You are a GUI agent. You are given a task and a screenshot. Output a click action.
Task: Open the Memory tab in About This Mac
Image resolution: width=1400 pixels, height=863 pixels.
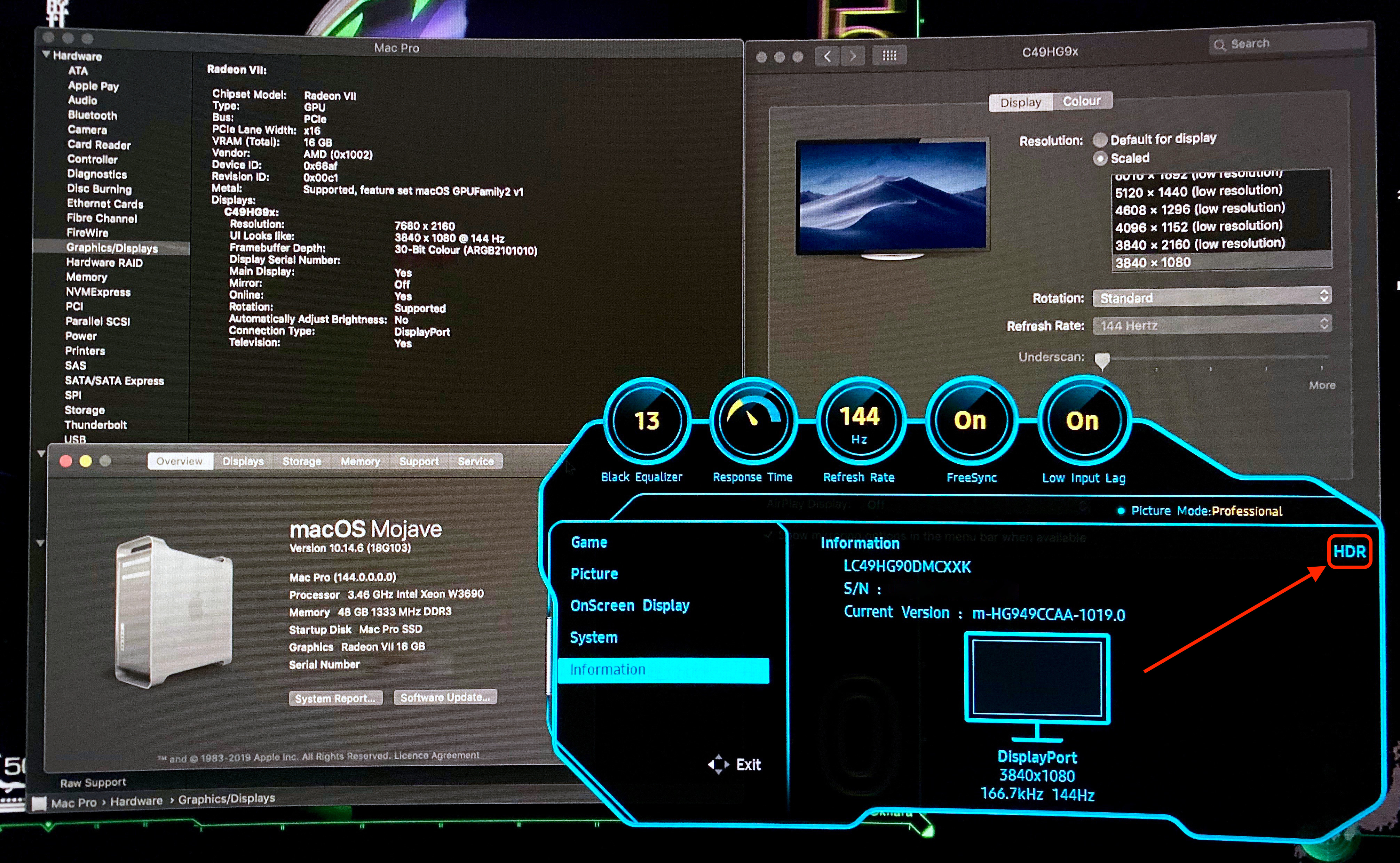pyautogui.click(x=360, y=461)
